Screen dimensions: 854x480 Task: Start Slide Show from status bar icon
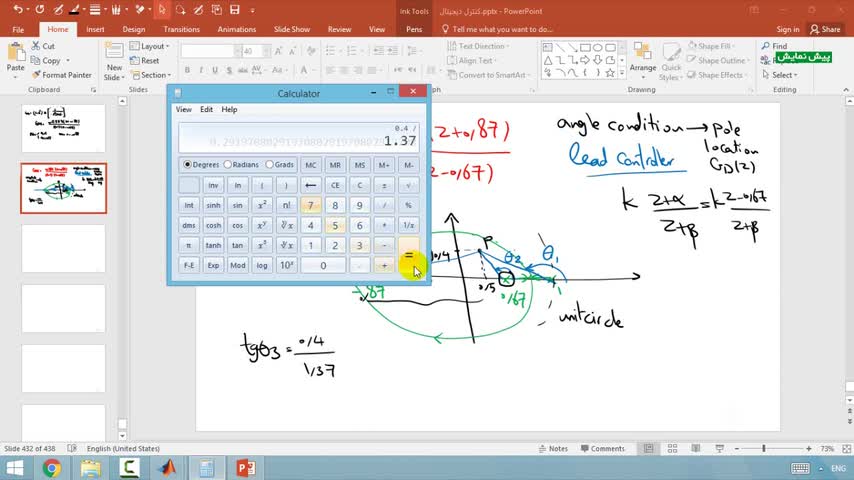(719, 448)
